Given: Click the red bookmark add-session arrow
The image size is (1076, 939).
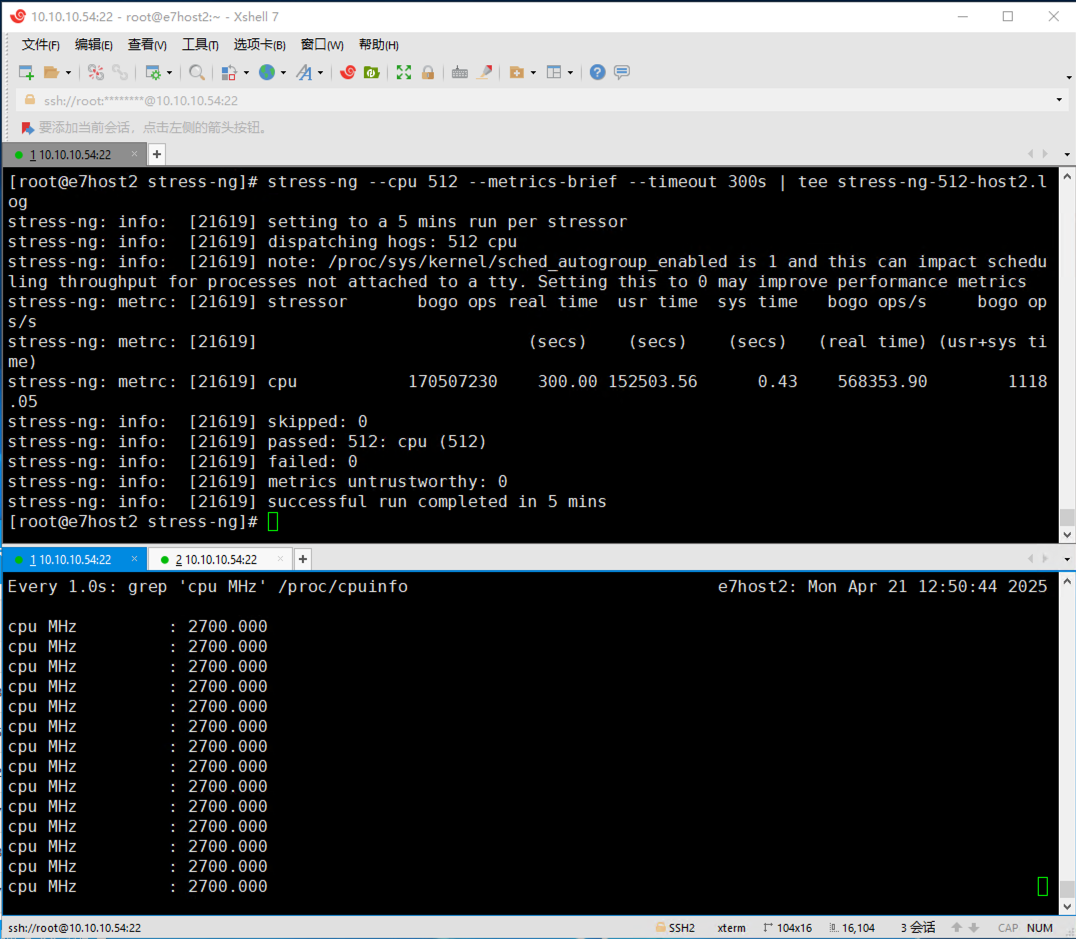Looking at the screenshot, I should click(x=27, y=128).
